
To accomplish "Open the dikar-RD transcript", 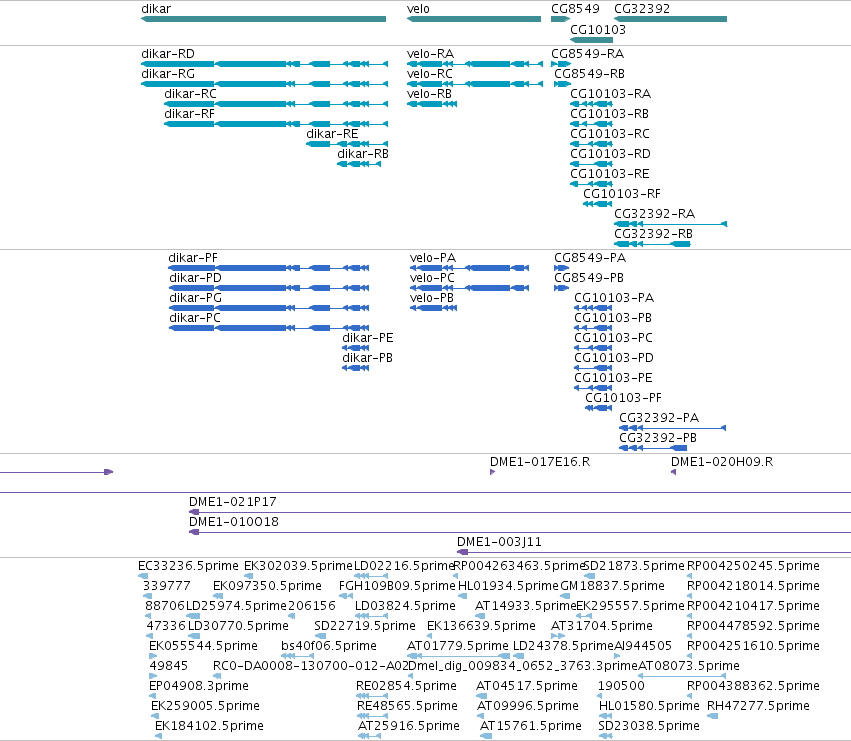I will pos(264,64).
